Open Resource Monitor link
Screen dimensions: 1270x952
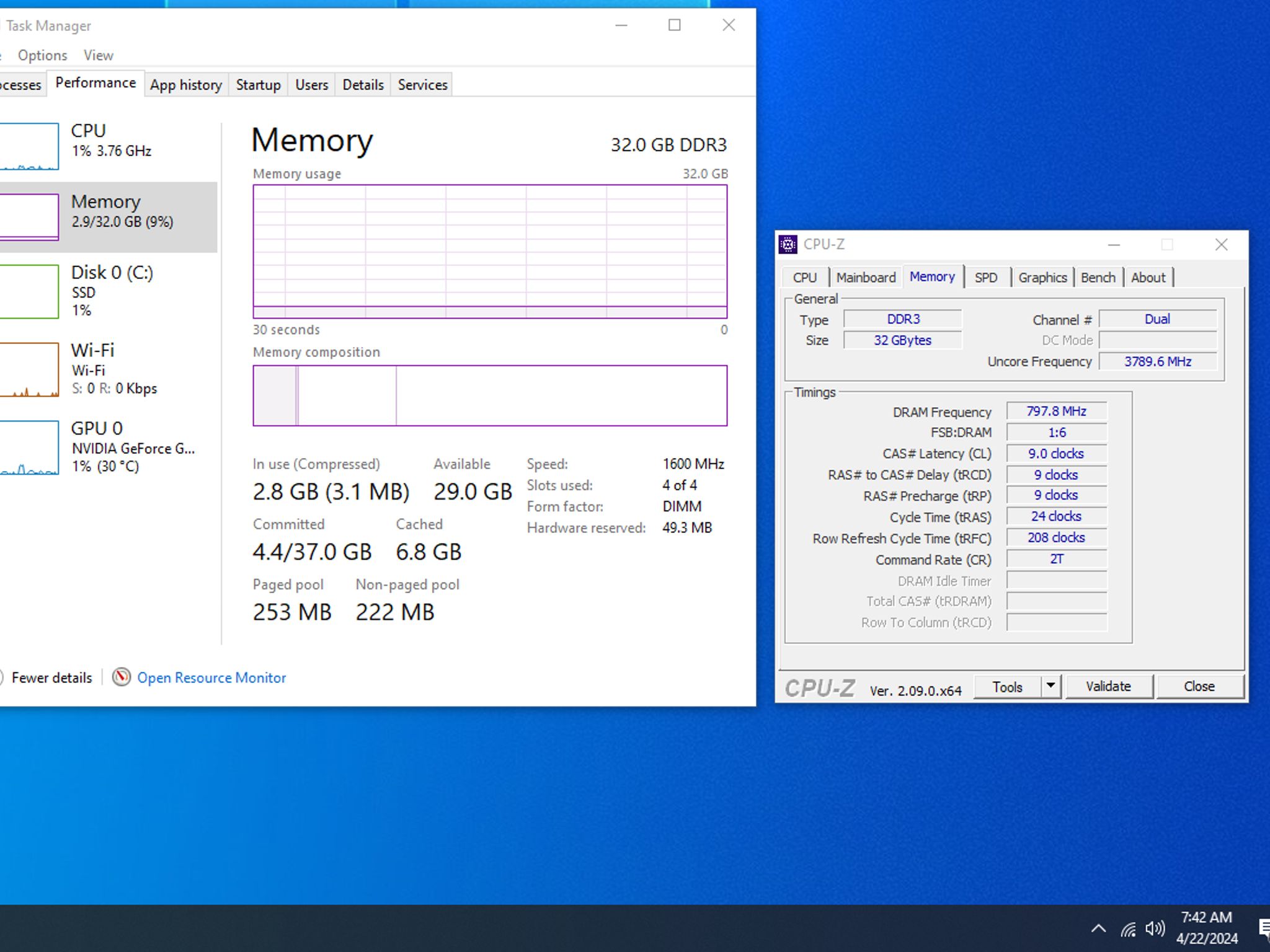click(211, 677)
